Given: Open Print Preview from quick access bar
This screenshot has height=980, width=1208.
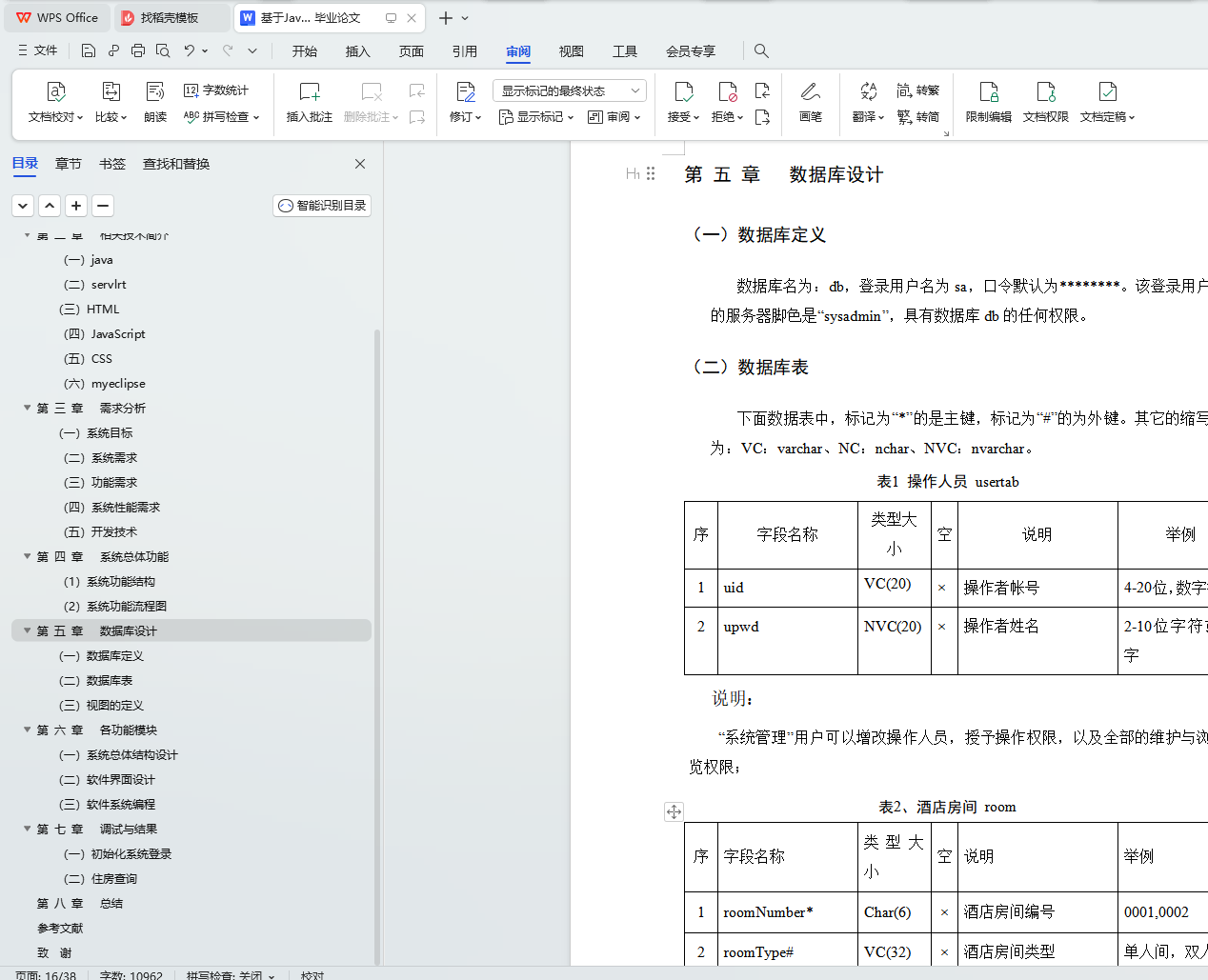Looking at the screenshot, I should (163, 50).
